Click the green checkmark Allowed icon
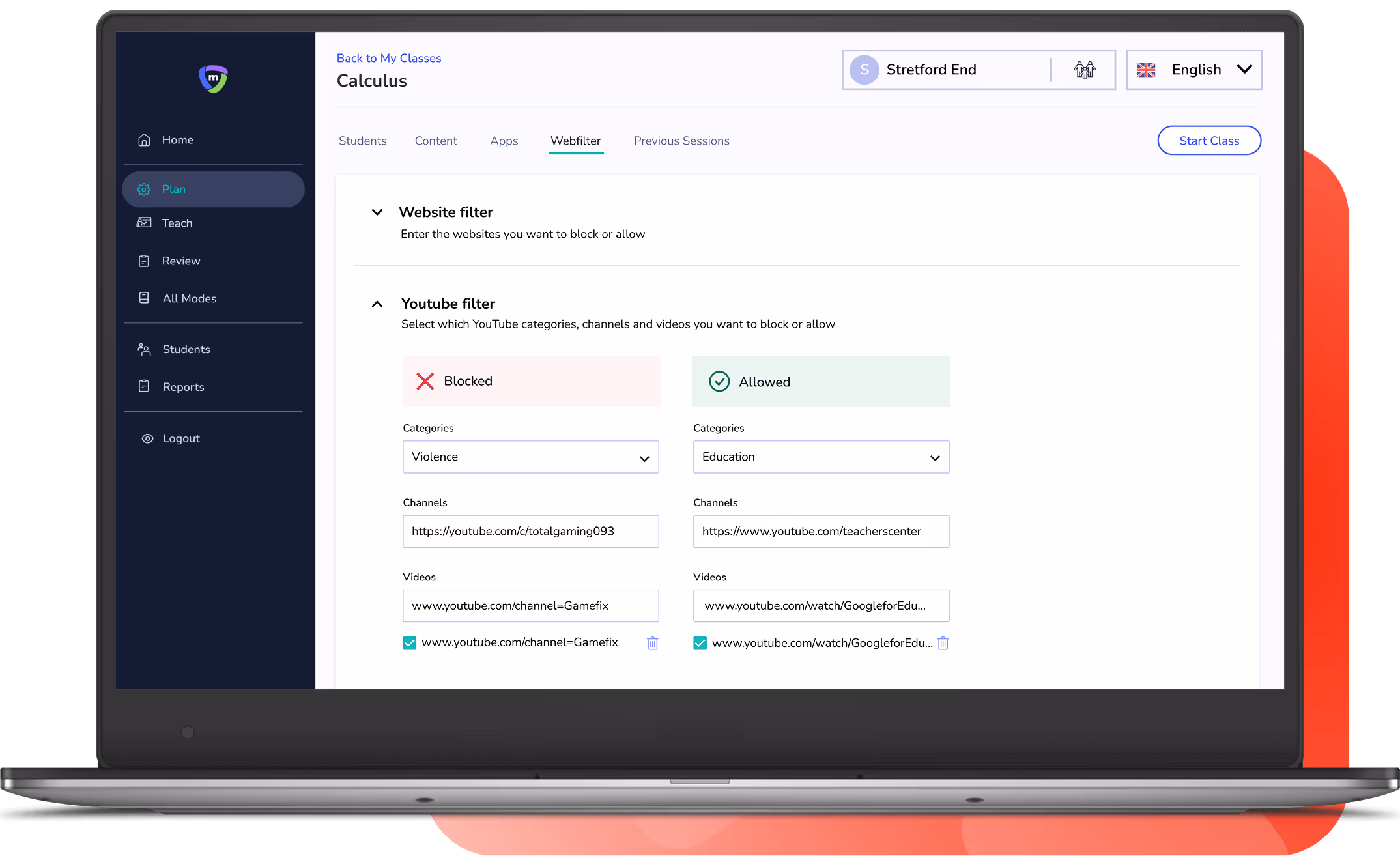 coord(719,381)
